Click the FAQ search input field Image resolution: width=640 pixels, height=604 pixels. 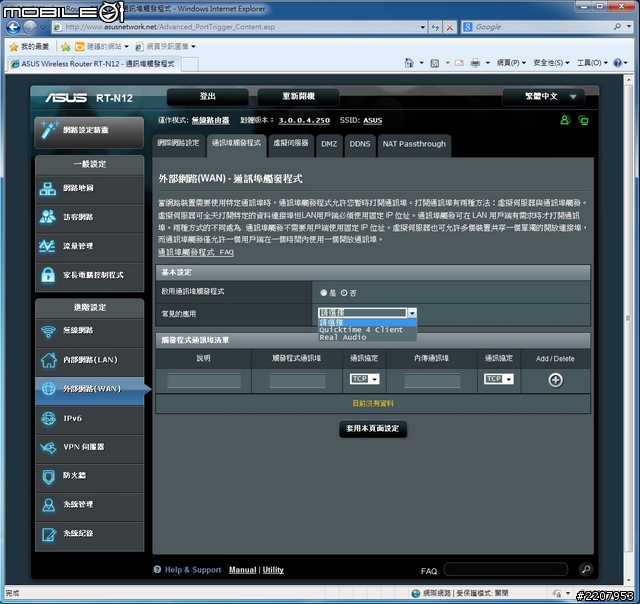(505, 569)
